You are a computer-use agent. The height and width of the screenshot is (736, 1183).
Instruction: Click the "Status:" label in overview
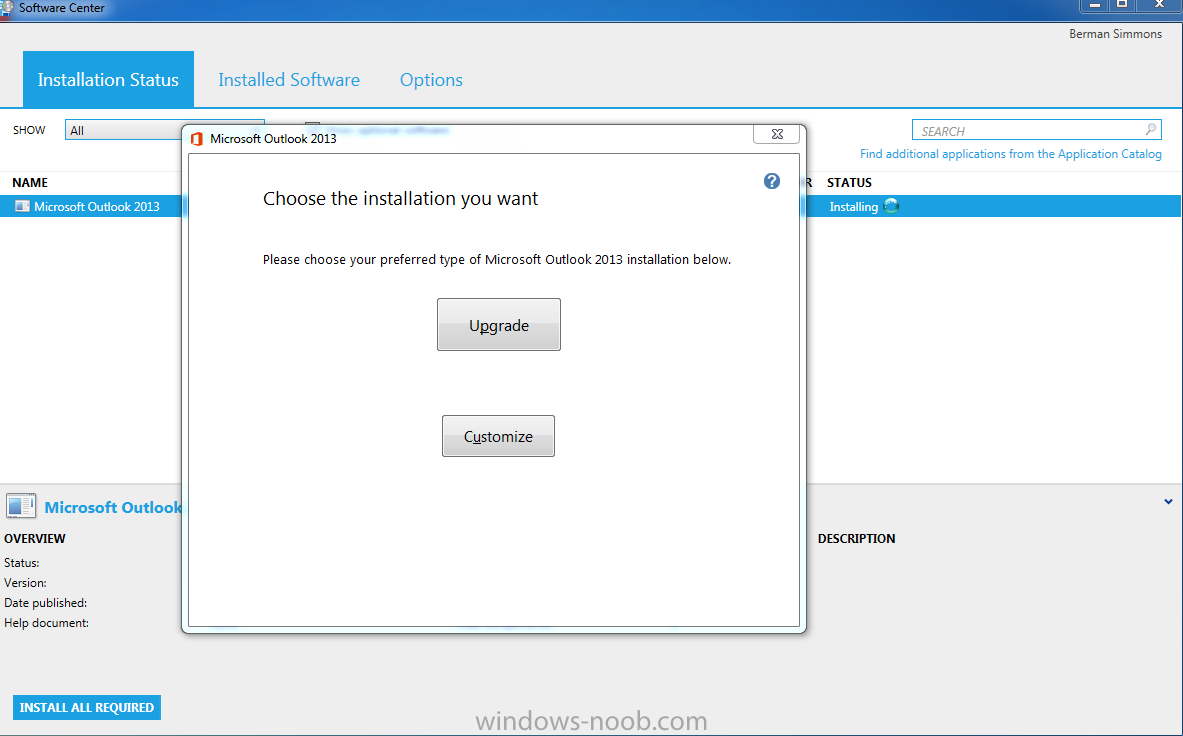(x=22, y=563)
